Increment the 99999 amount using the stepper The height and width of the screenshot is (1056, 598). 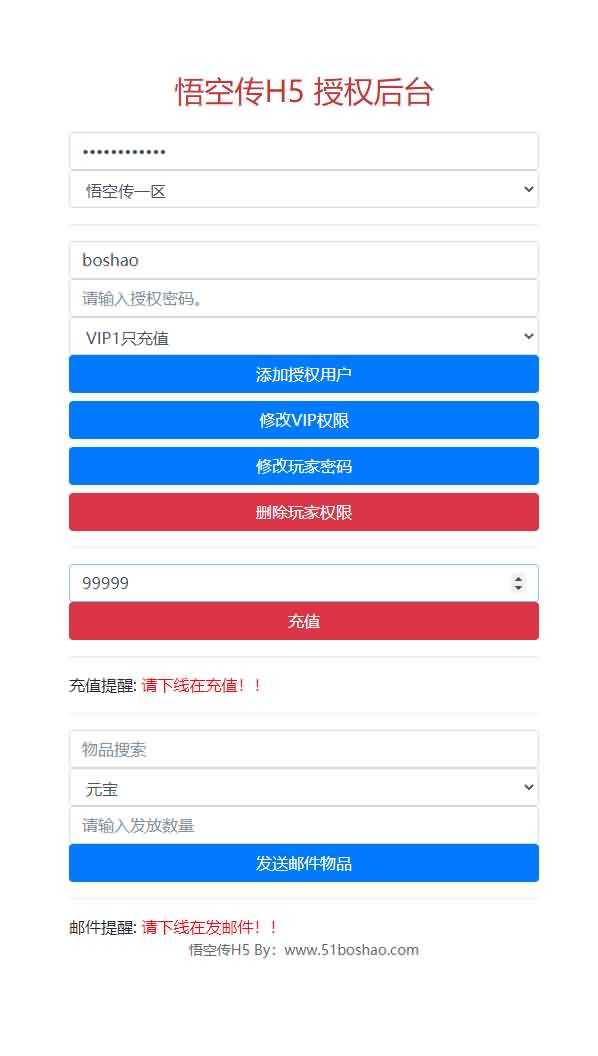coord(518,577)
